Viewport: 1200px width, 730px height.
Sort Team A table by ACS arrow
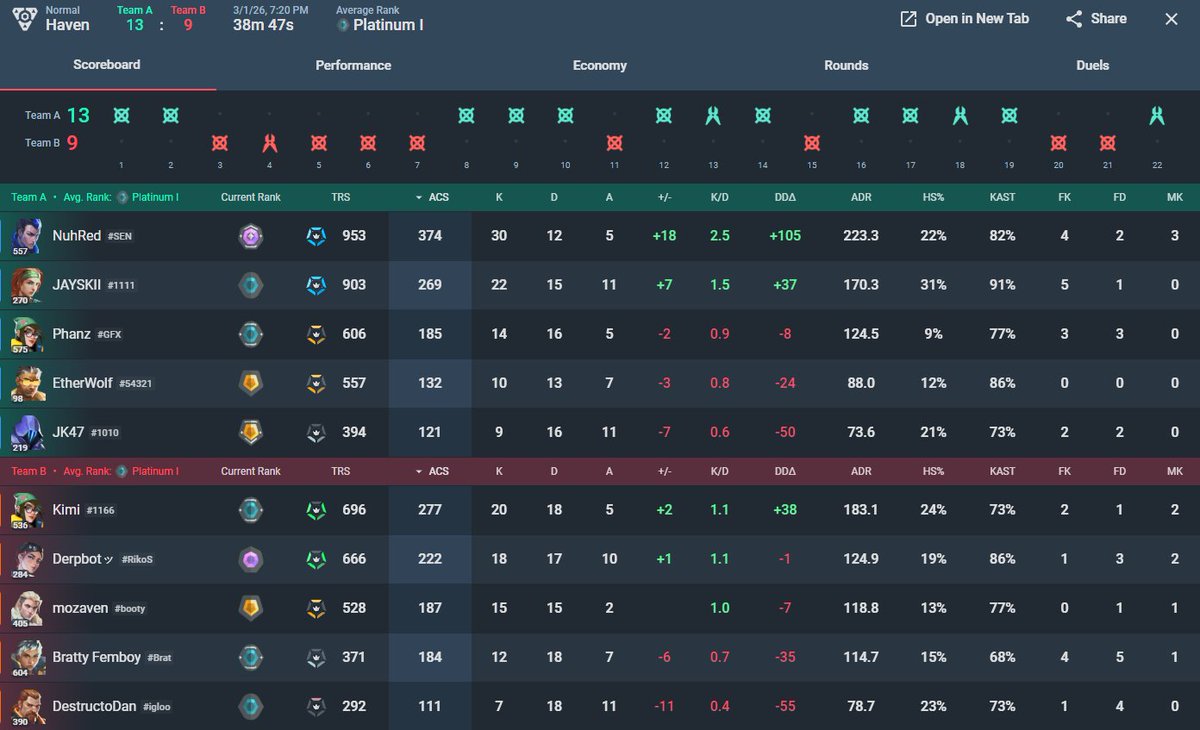point(418,197)
